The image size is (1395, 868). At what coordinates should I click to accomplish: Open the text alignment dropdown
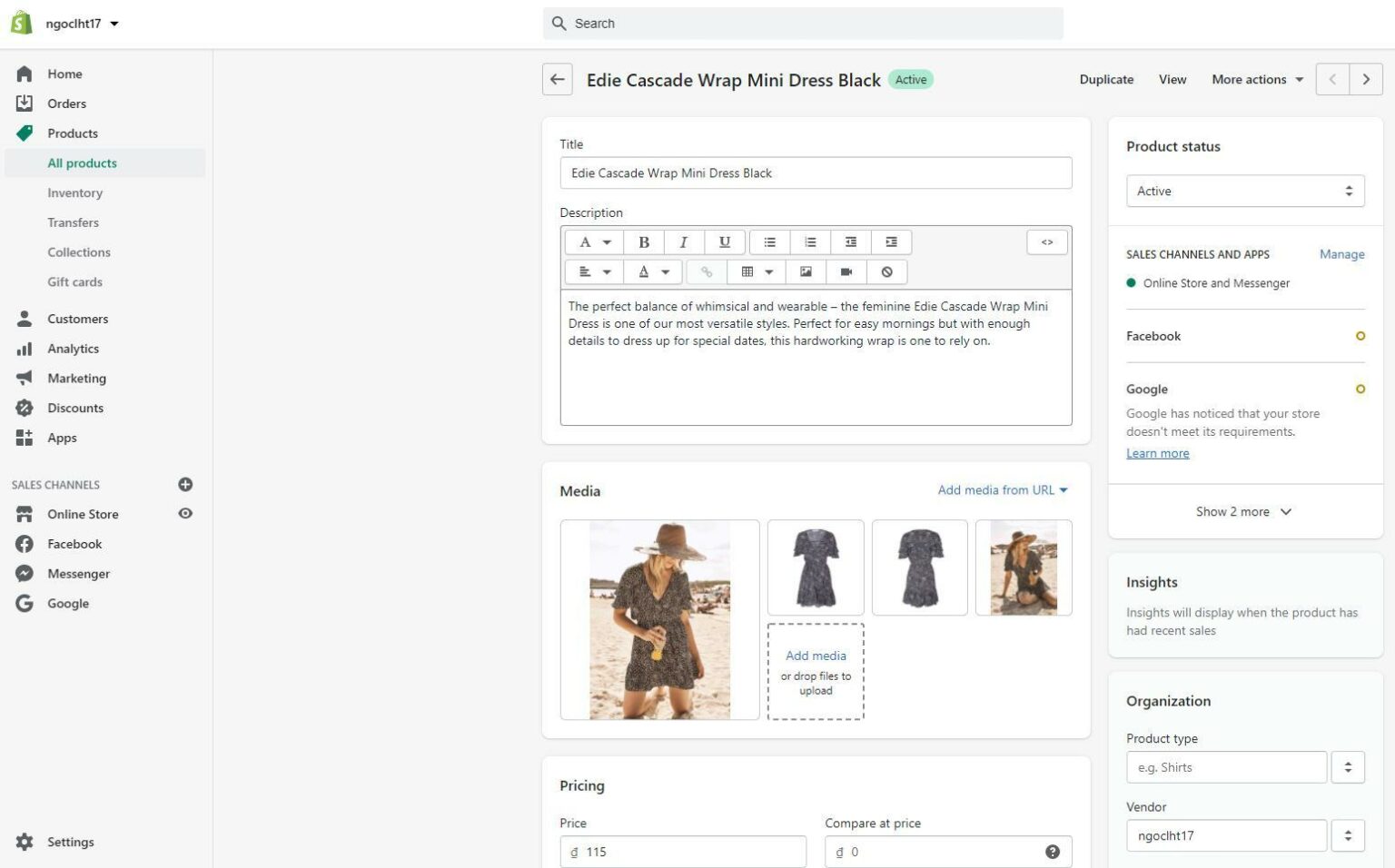point(594,271)
